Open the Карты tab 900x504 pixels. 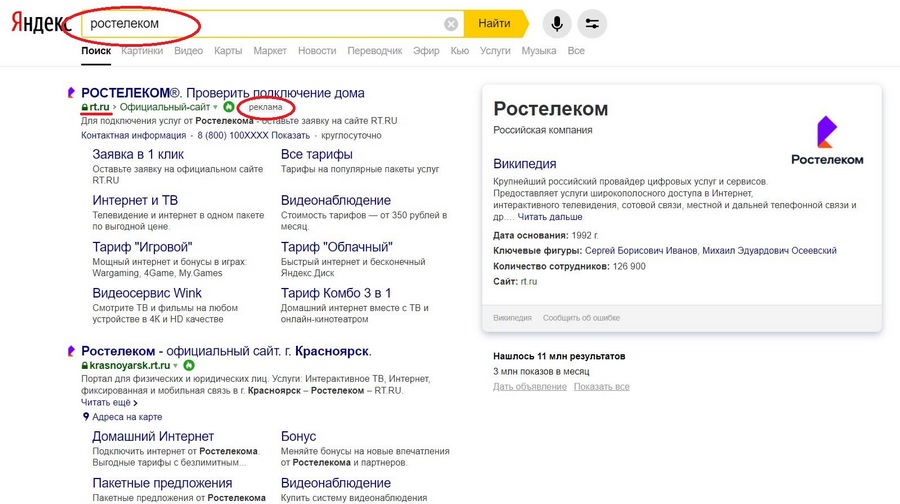click(x=228, y=51)
